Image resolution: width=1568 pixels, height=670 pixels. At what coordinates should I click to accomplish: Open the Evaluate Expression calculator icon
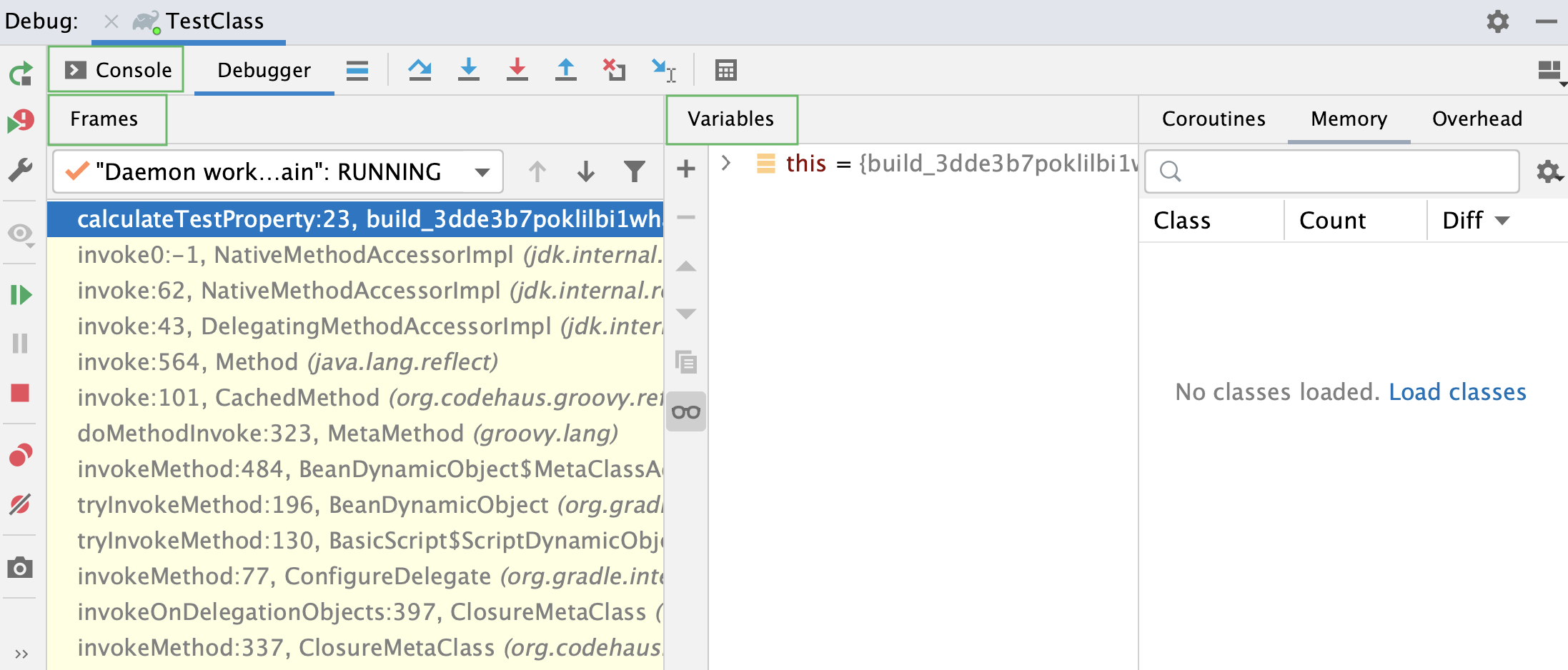click(x=726, y=69)
